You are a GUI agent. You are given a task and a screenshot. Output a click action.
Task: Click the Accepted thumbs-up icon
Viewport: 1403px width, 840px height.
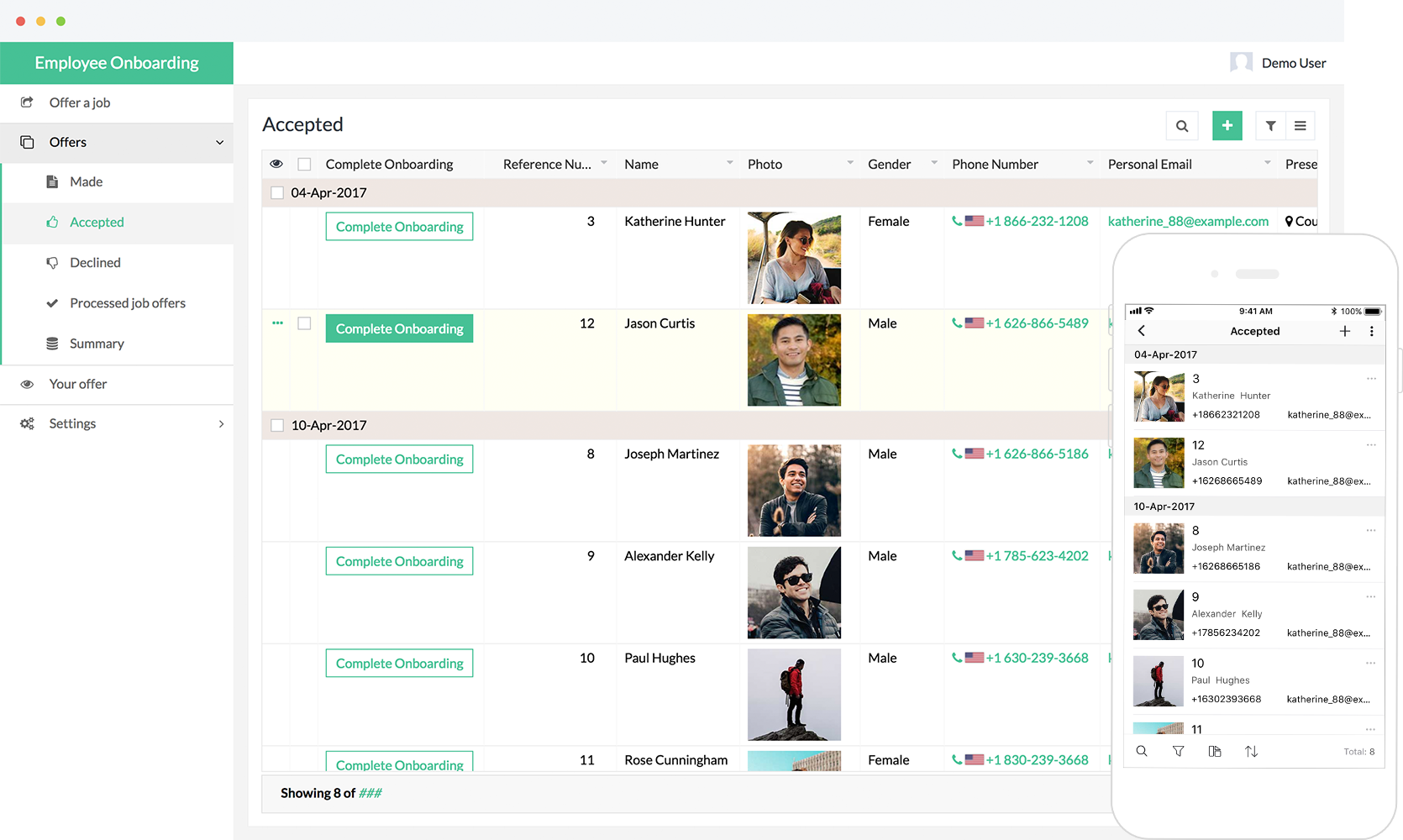point(52,222)
